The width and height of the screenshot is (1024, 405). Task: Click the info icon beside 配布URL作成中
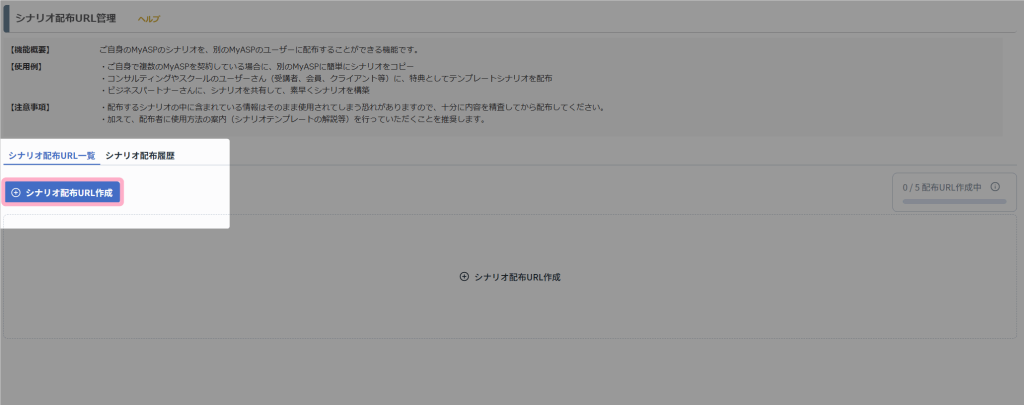click(995, 186)
